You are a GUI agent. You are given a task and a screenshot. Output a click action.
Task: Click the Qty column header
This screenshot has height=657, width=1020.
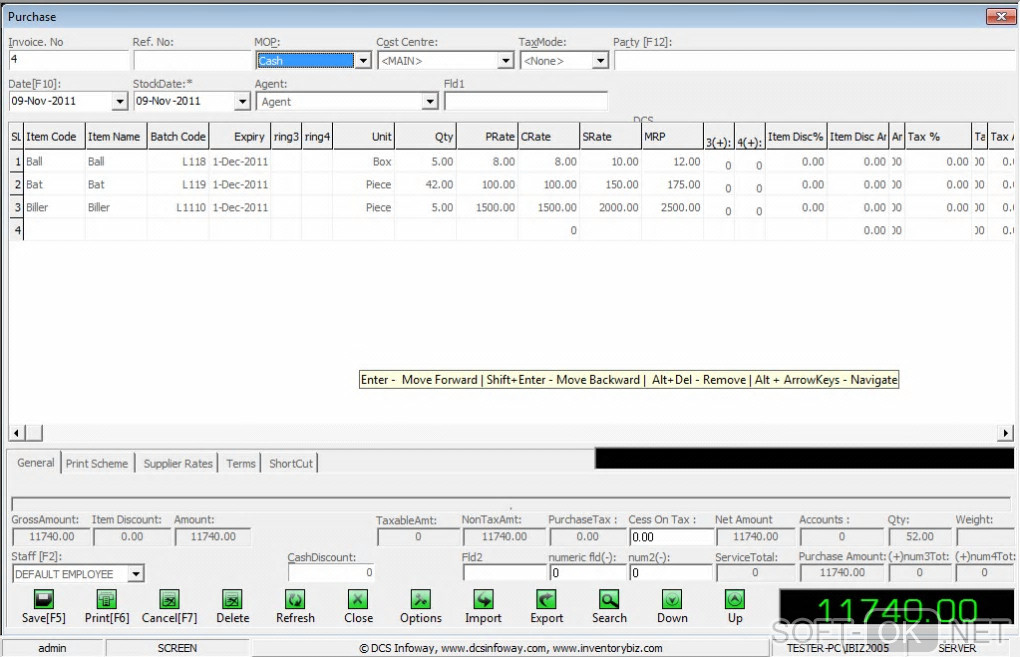coord(425,137)
